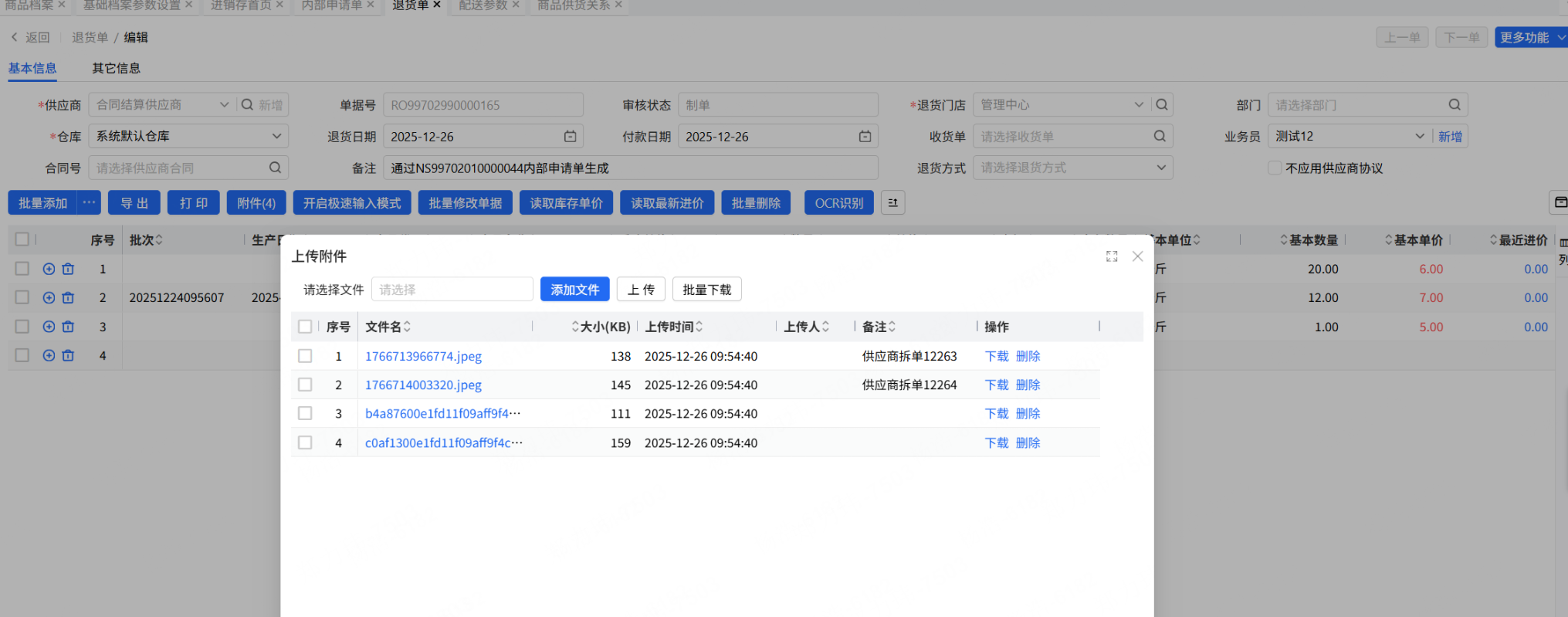Open calendar icon in 付款日期 field
The image size is (1568, 617).
(865, 136)
